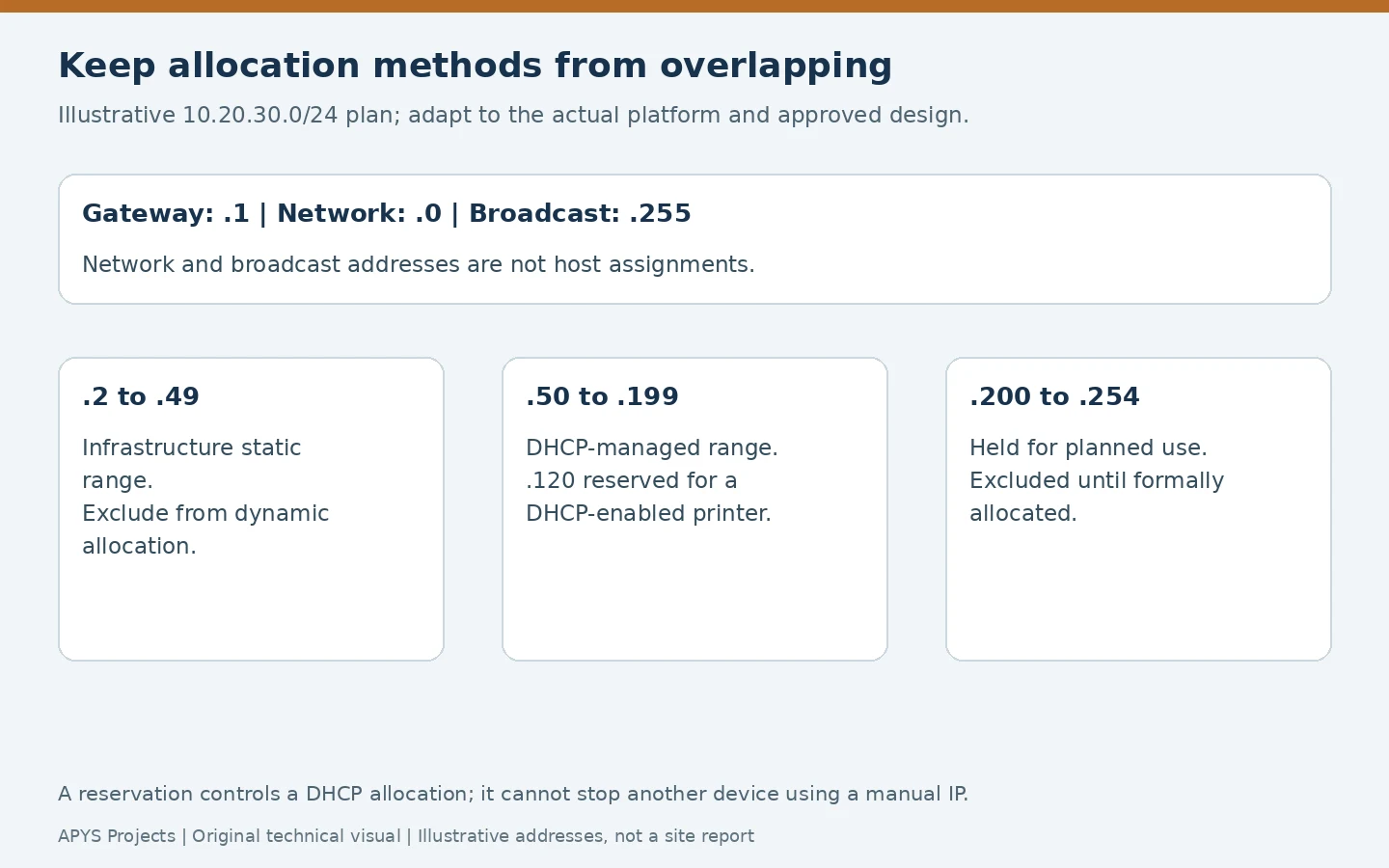Click '.120 reserved for a DHCP-enabled printer.'
This screenshot has width=1389, height=868.
[648, 497]
